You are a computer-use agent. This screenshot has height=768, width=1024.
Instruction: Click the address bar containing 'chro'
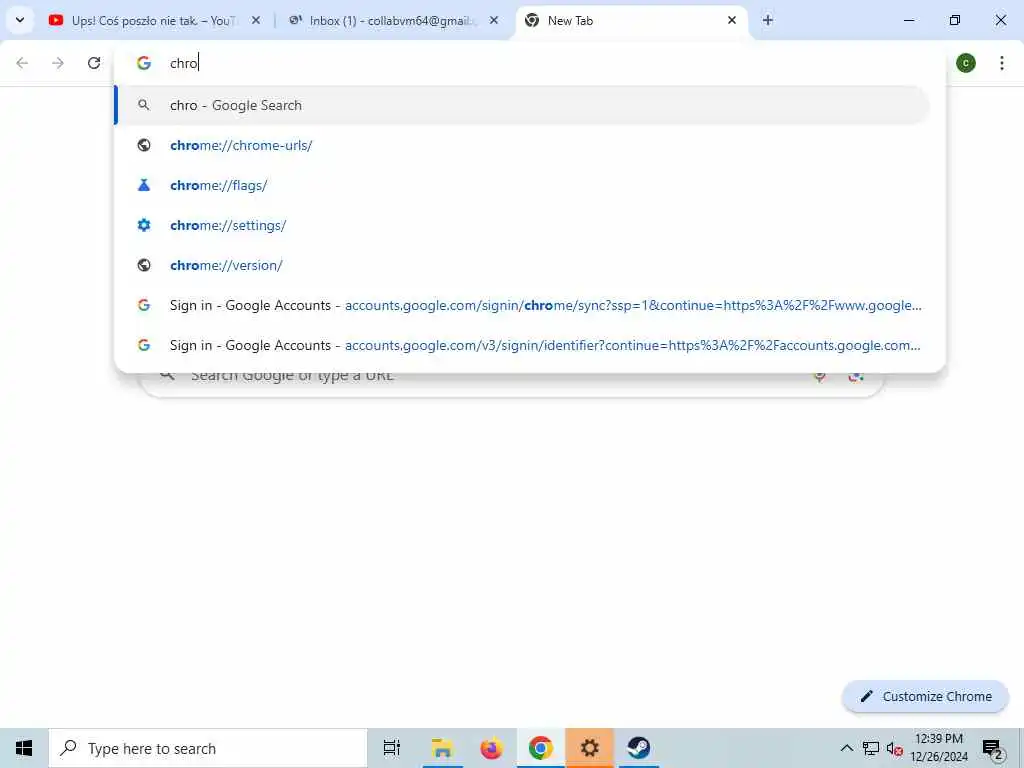[530, 63]
